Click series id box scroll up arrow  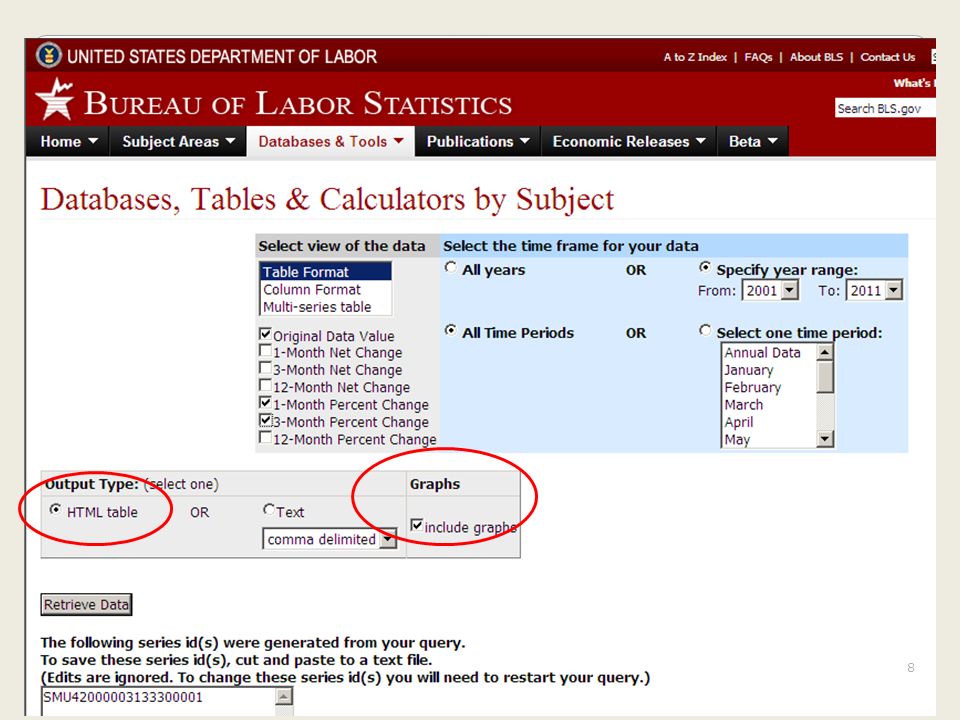tap(284, 697)
